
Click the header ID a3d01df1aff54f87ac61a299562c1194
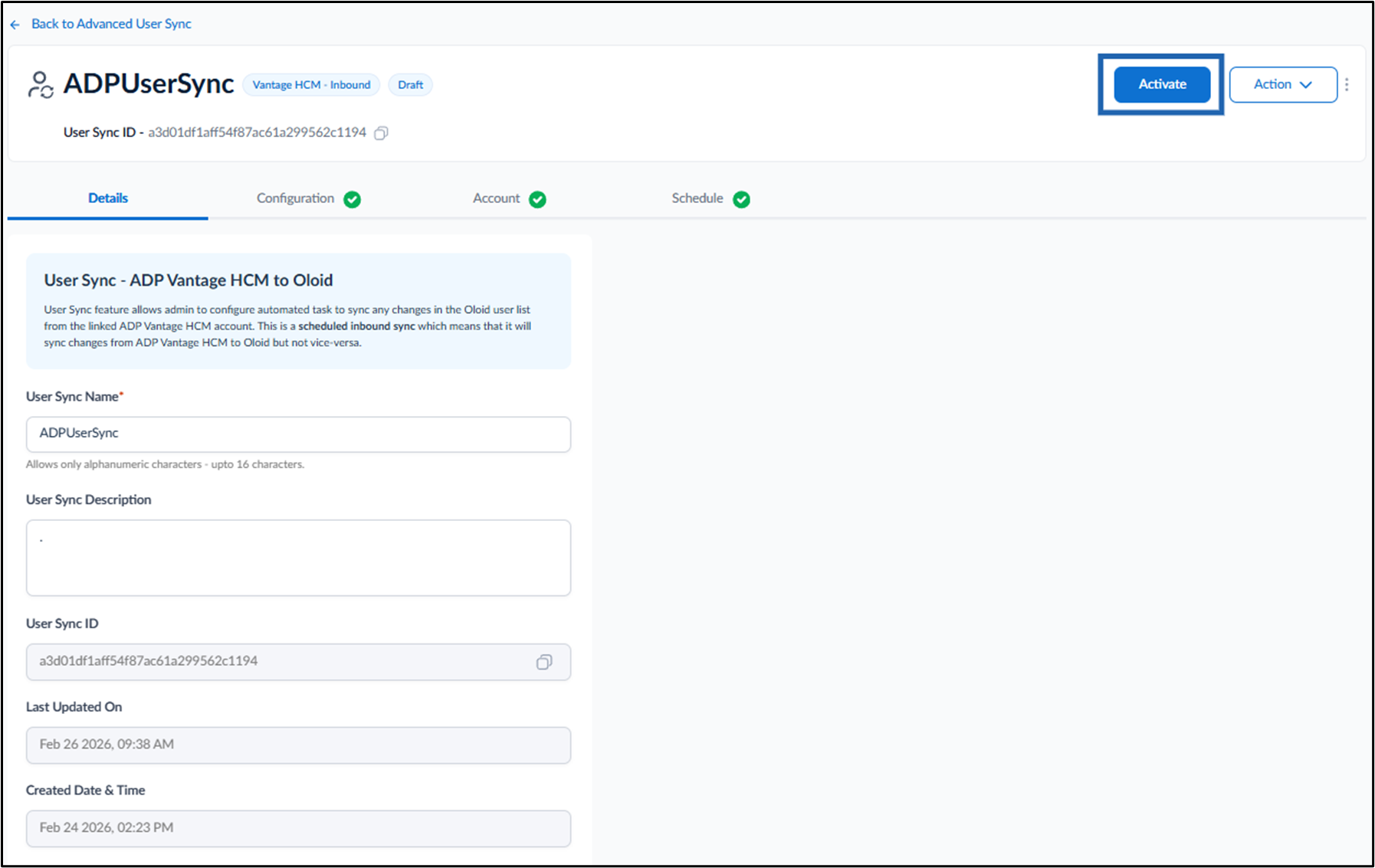click(x=257, y=133)
